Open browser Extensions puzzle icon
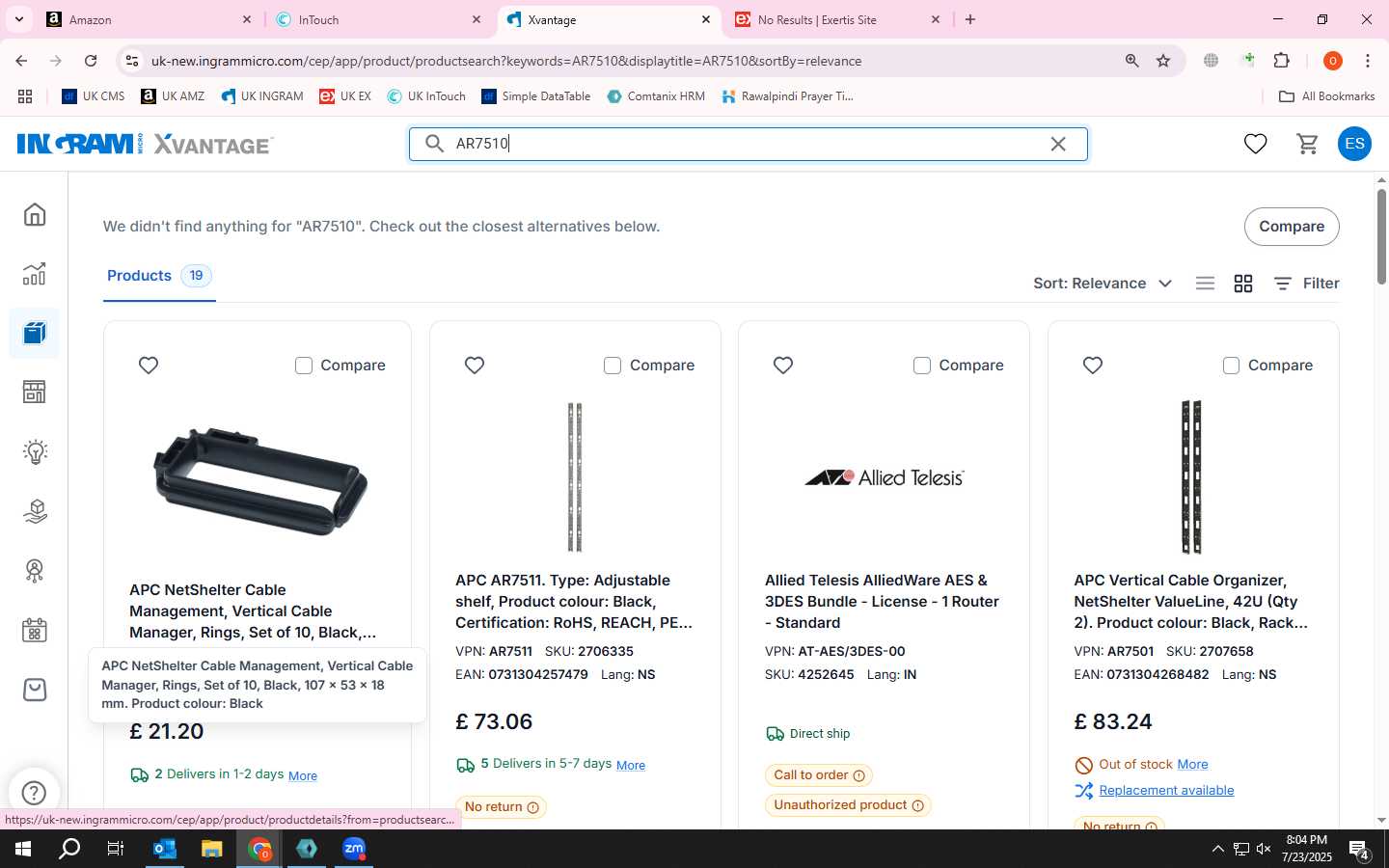The image size is (1389, 868). 1282,61
